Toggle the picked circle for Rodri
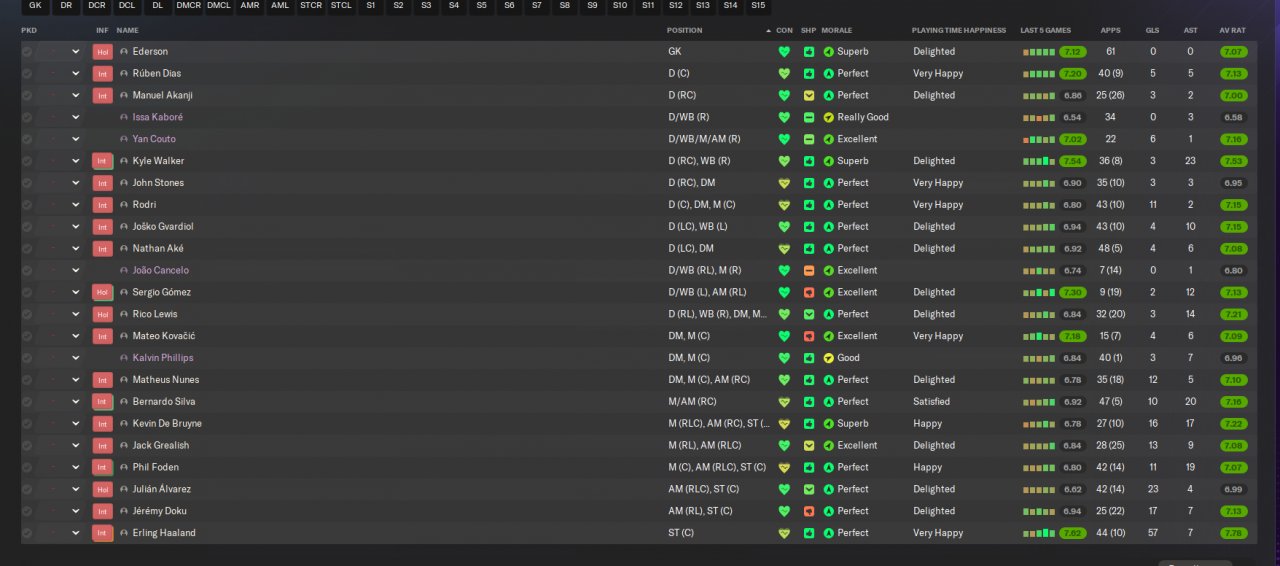 pyautogui.click(x=27, y=205)
